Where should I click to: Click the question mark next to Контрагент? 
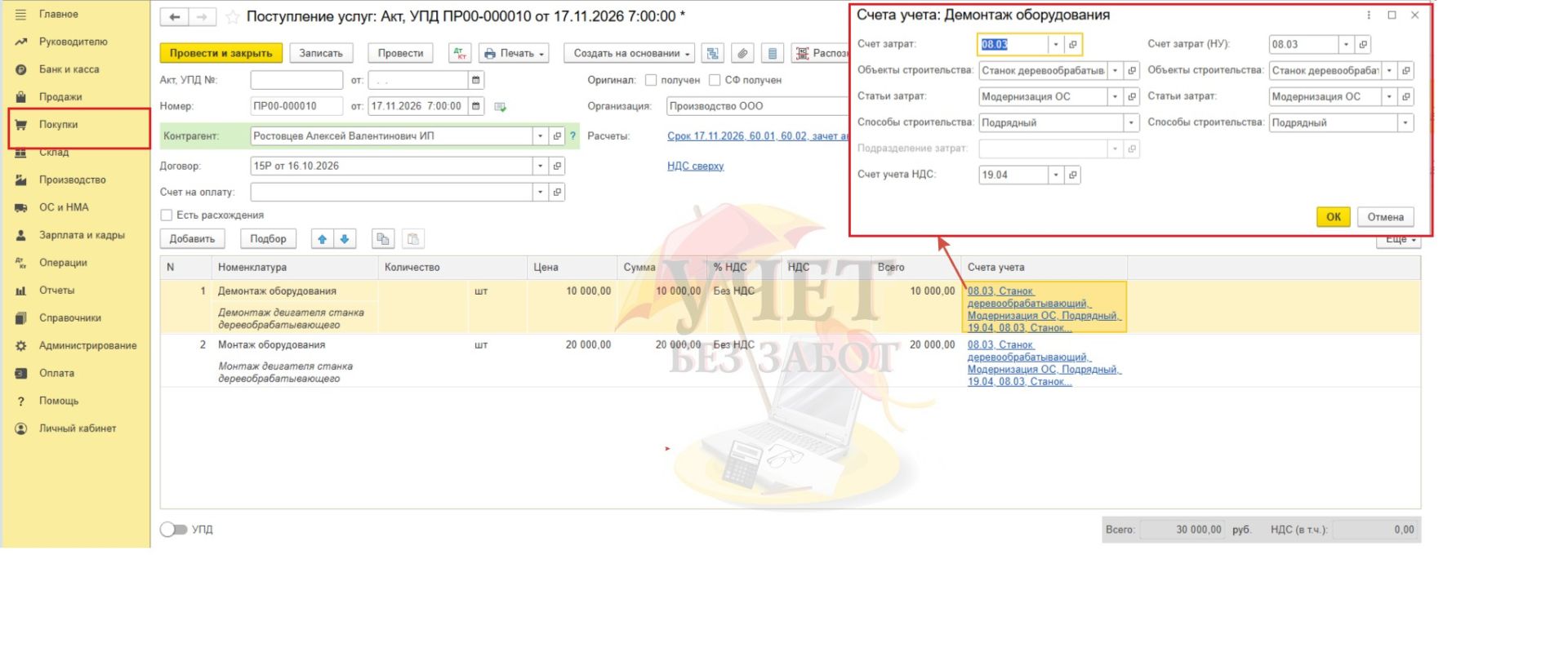coord(572,136)
